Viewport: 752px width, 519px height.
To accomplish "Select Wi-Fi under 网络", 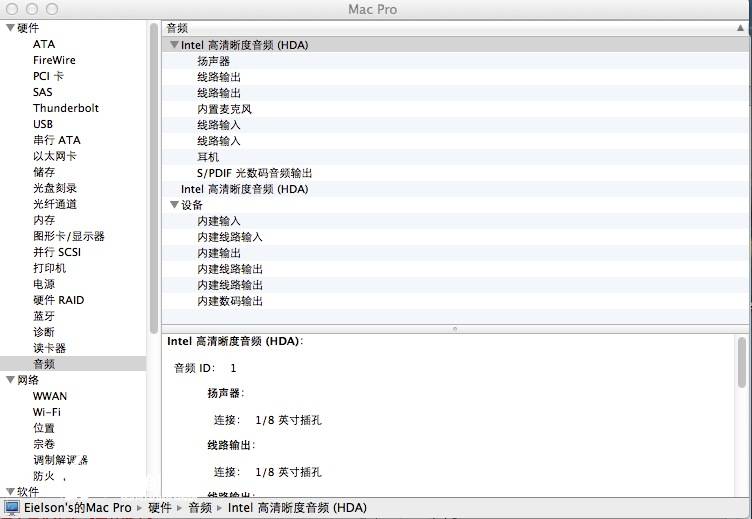I will [x=47, y=412].
